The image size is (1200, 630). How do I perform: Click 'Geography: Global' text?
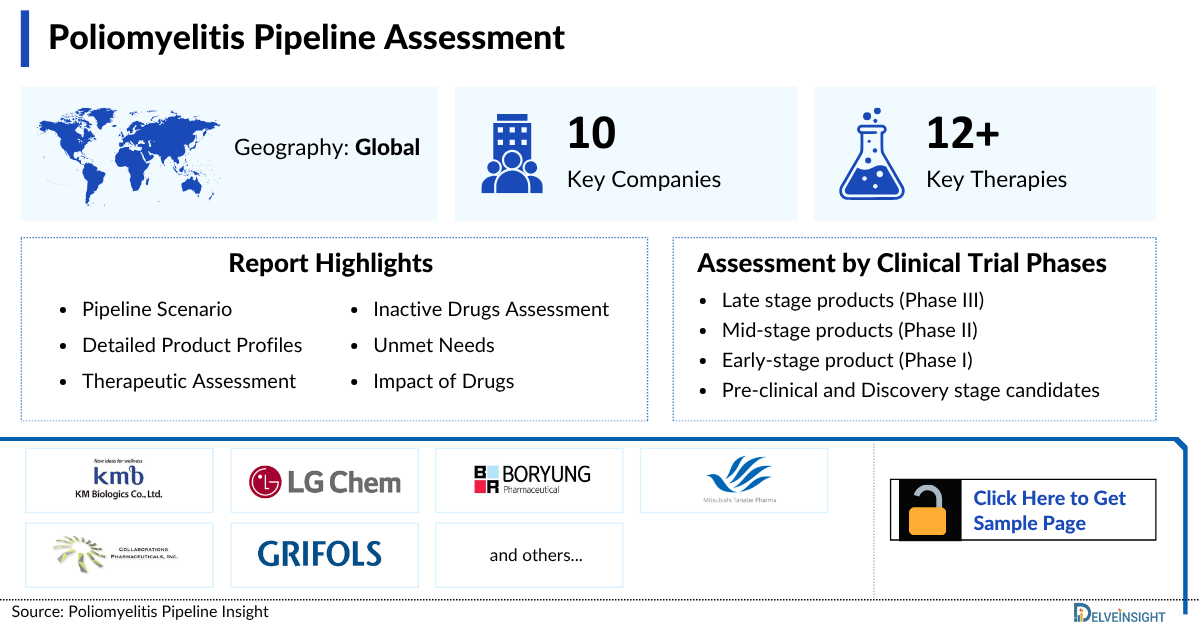(327, 147)
